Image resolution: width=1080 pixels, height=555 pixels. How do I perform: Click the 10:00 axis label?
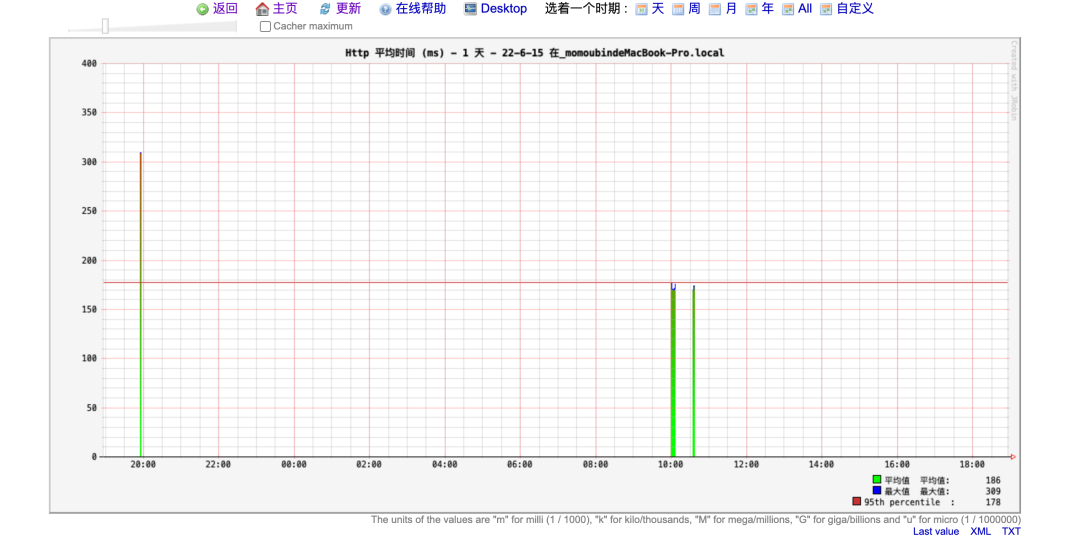coord(670,465)
